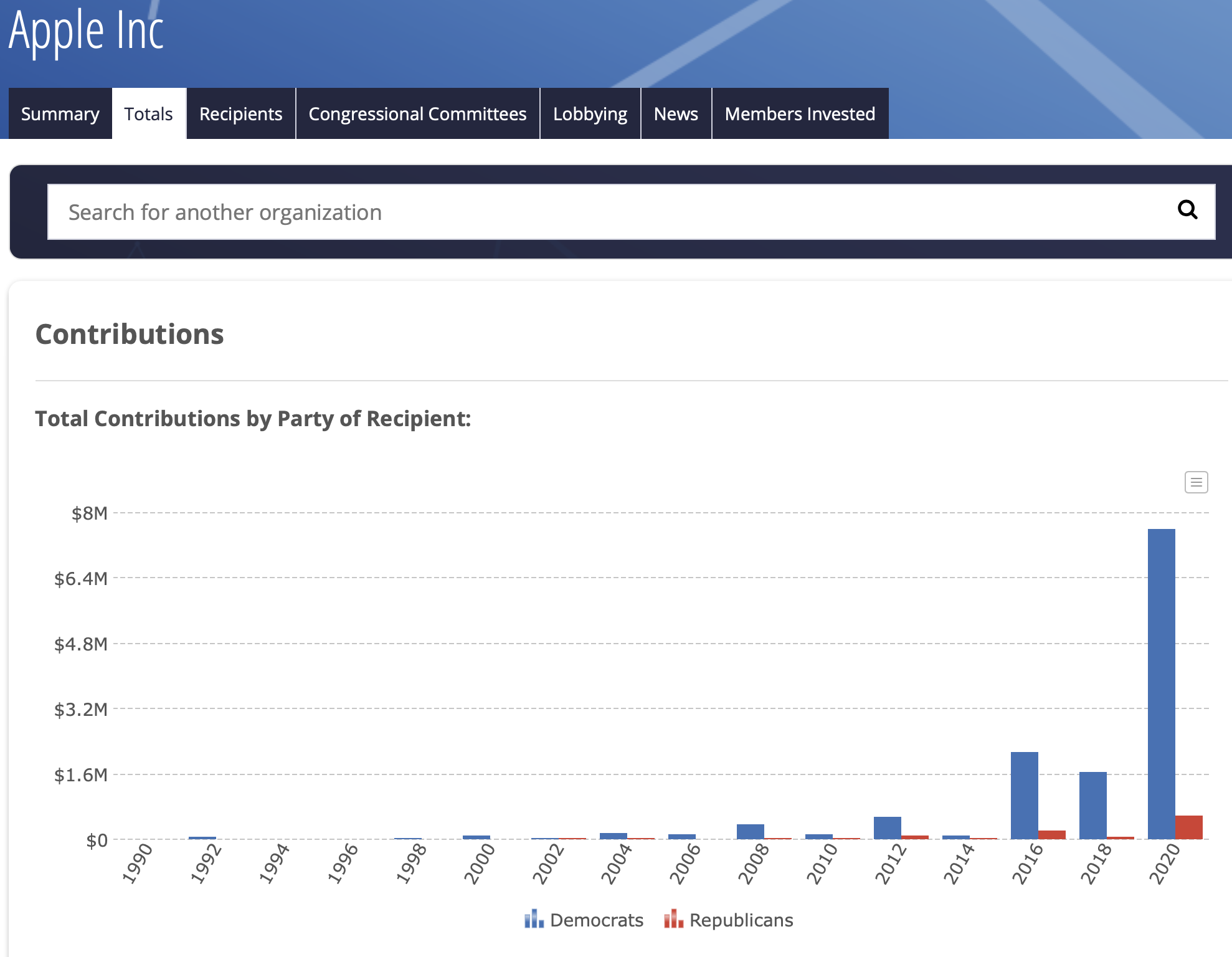This screenshot has width=1232, height=957.
Task: Click the Apple Inc page title
Action: click(x=86, y=31)
